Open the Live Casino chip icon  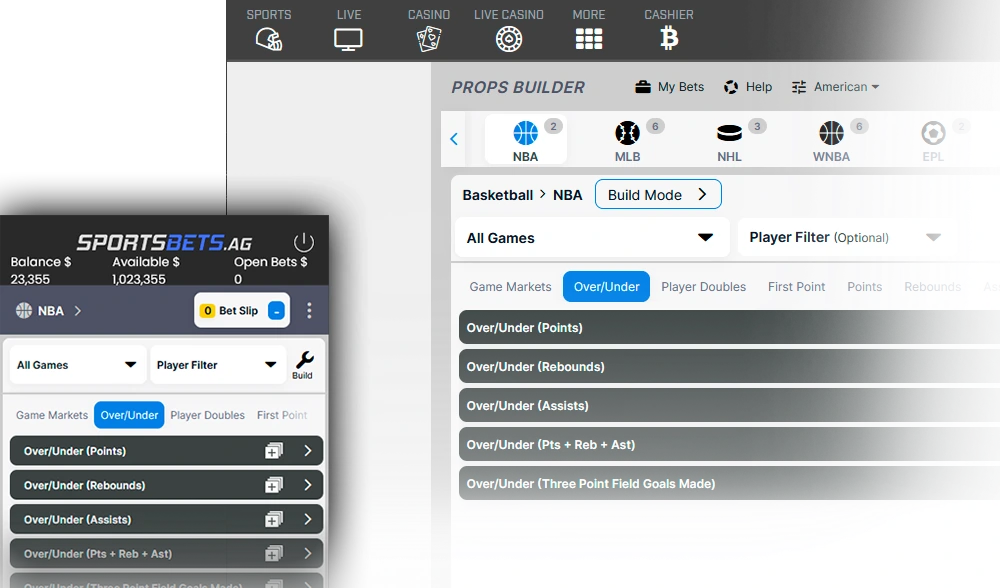point(509,40)
